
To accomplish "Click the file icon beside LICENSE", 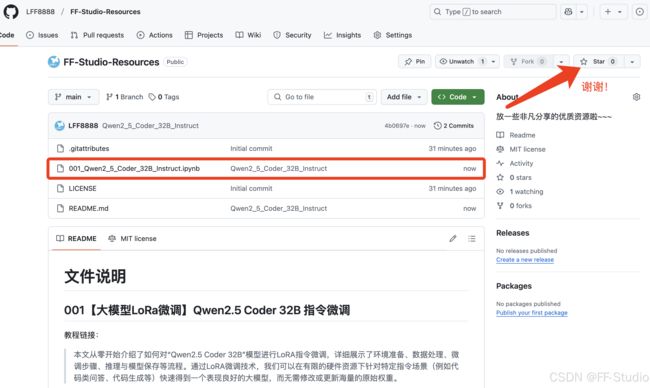I will point(60,188).
